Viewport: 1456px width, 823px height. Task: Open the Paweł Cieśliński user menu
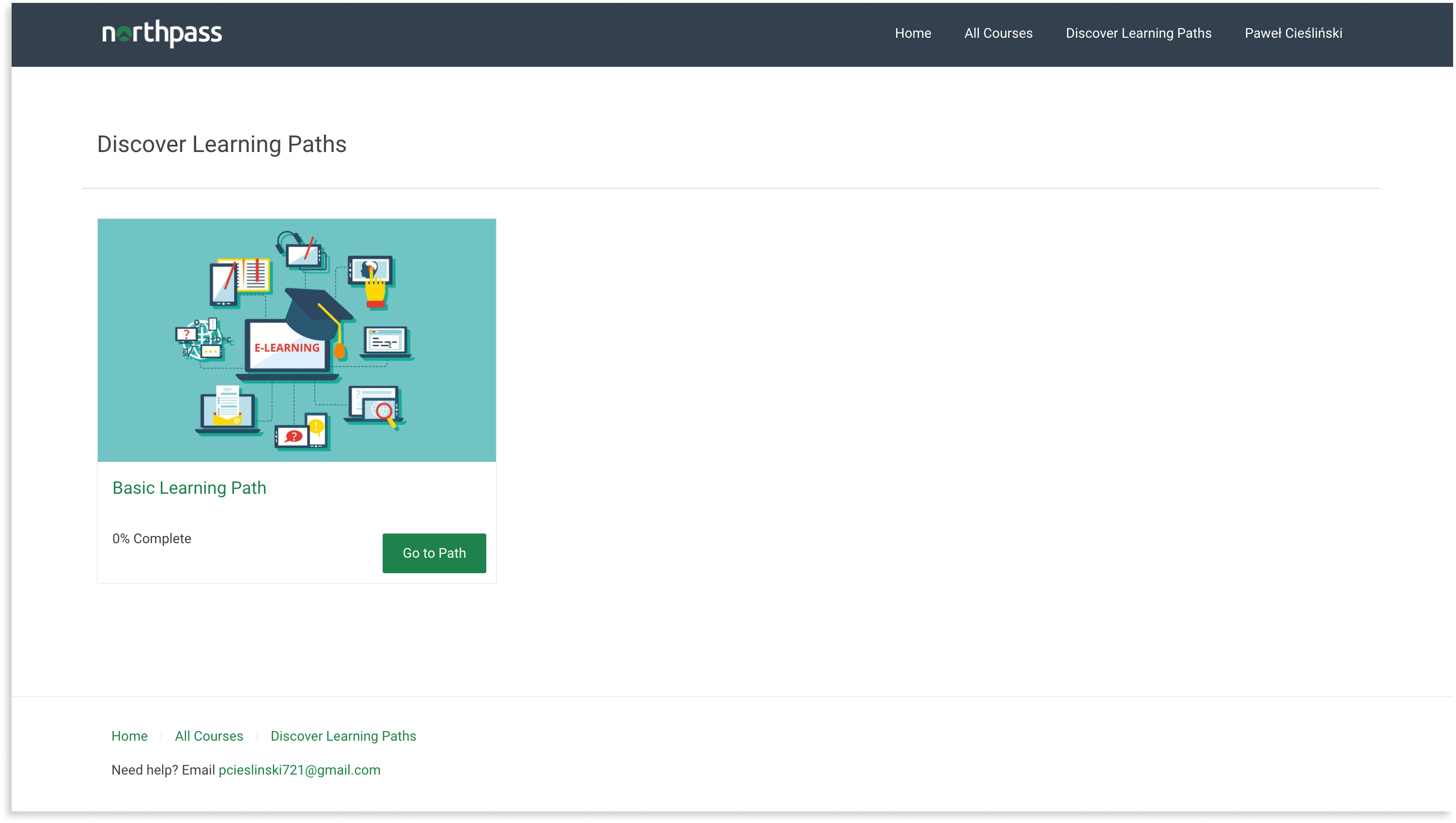tap(1293, 33)
